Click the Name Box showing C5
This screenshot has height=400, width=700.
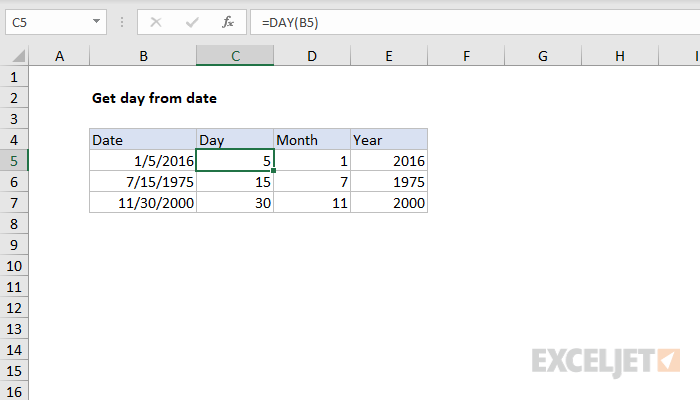56,22
